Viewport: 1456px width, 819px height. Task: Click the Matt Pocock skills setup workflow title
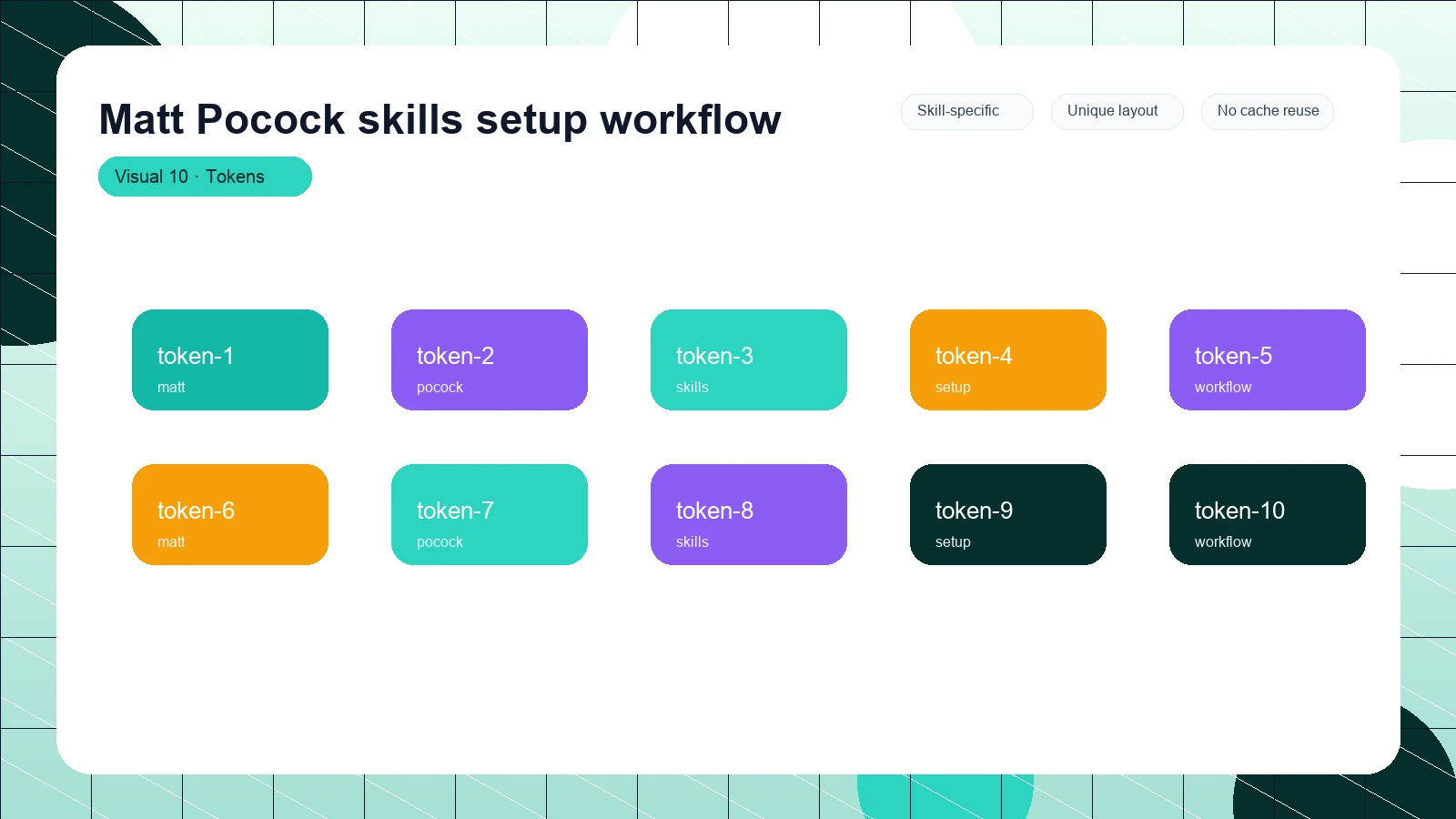[440, 119]
